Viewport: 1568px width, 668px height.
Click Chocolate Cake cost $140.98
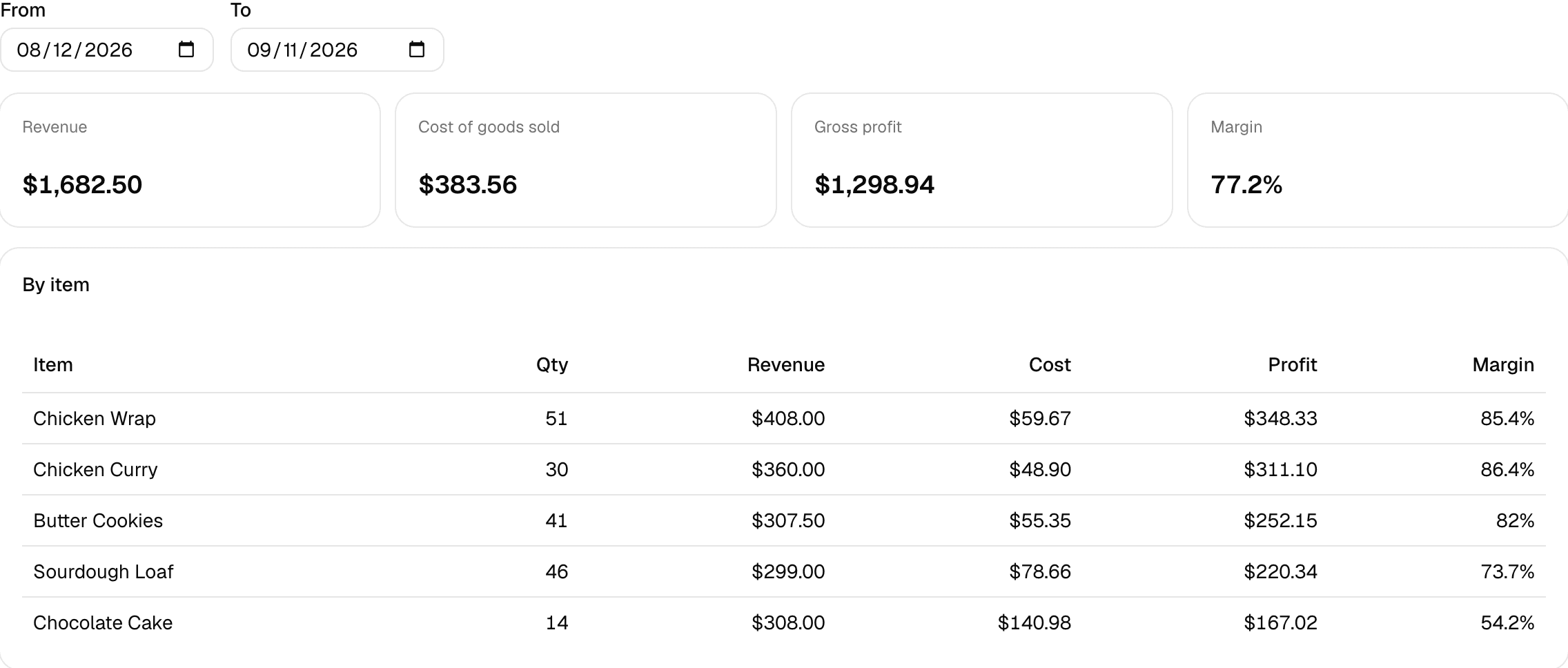[1035, 623]
